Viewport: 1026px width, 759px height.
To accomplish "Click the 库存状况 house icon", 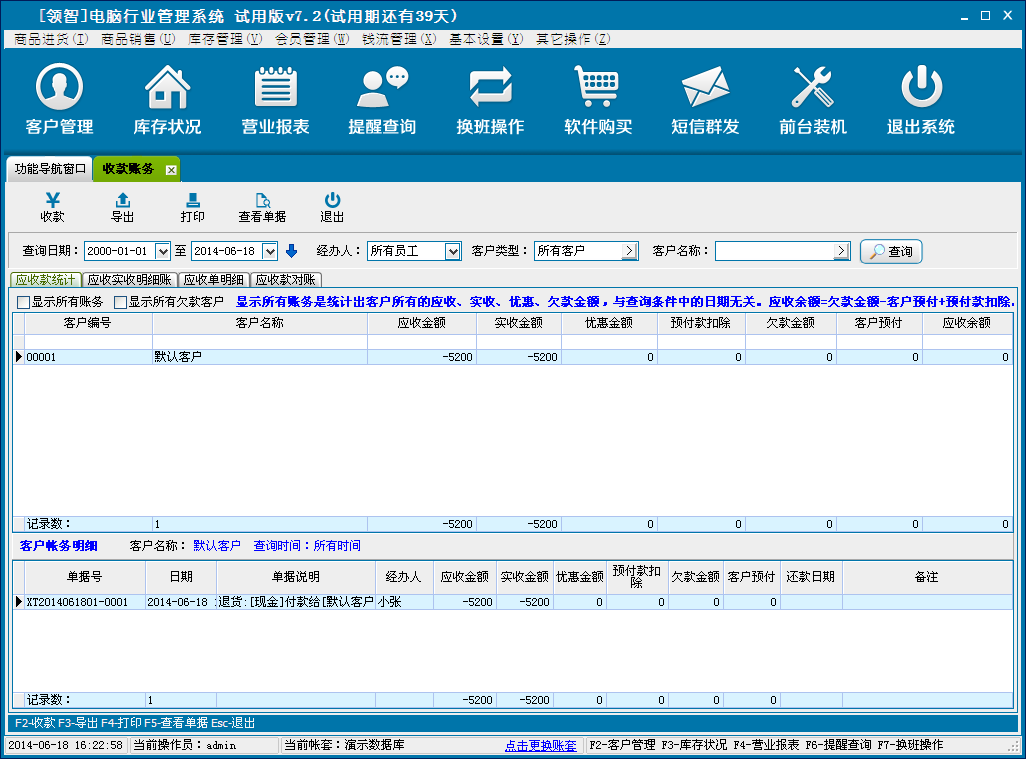I will coord(167,99).
